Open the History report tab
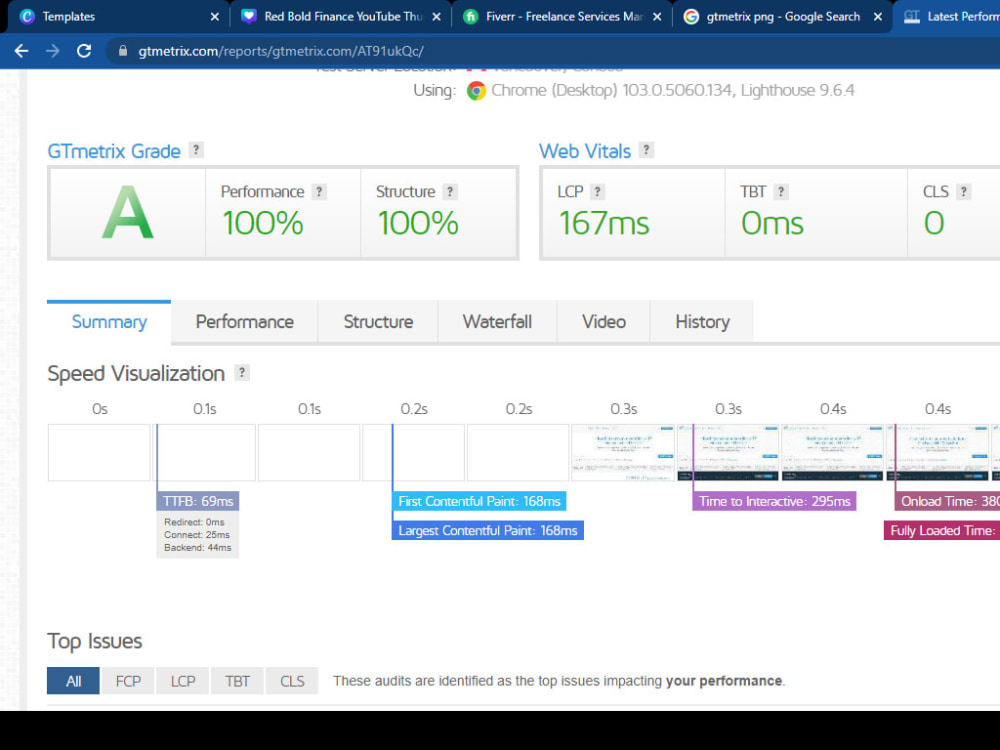1000x750 pixels. [702, 322]
